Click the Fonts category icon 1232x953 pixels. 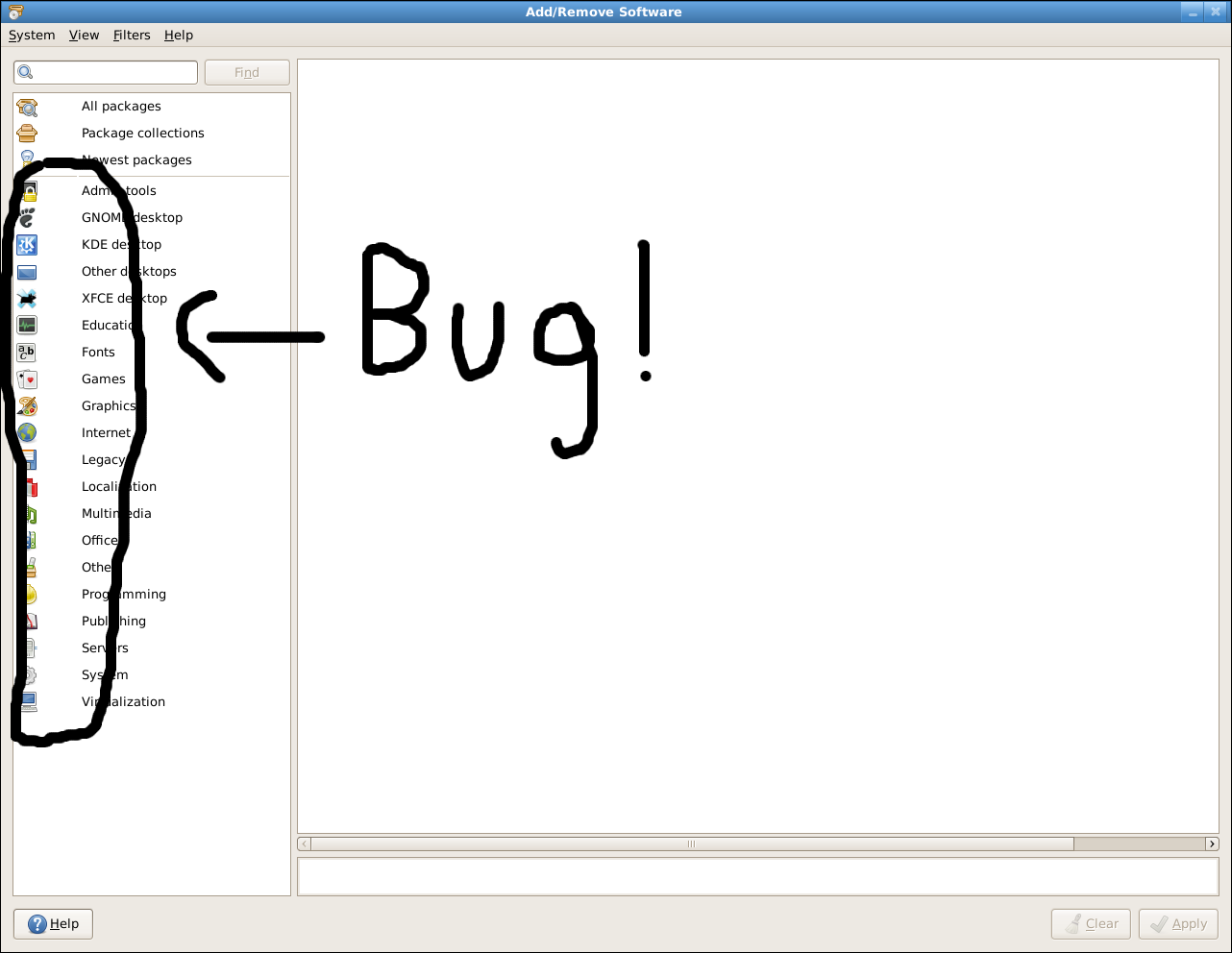point(27,353)
